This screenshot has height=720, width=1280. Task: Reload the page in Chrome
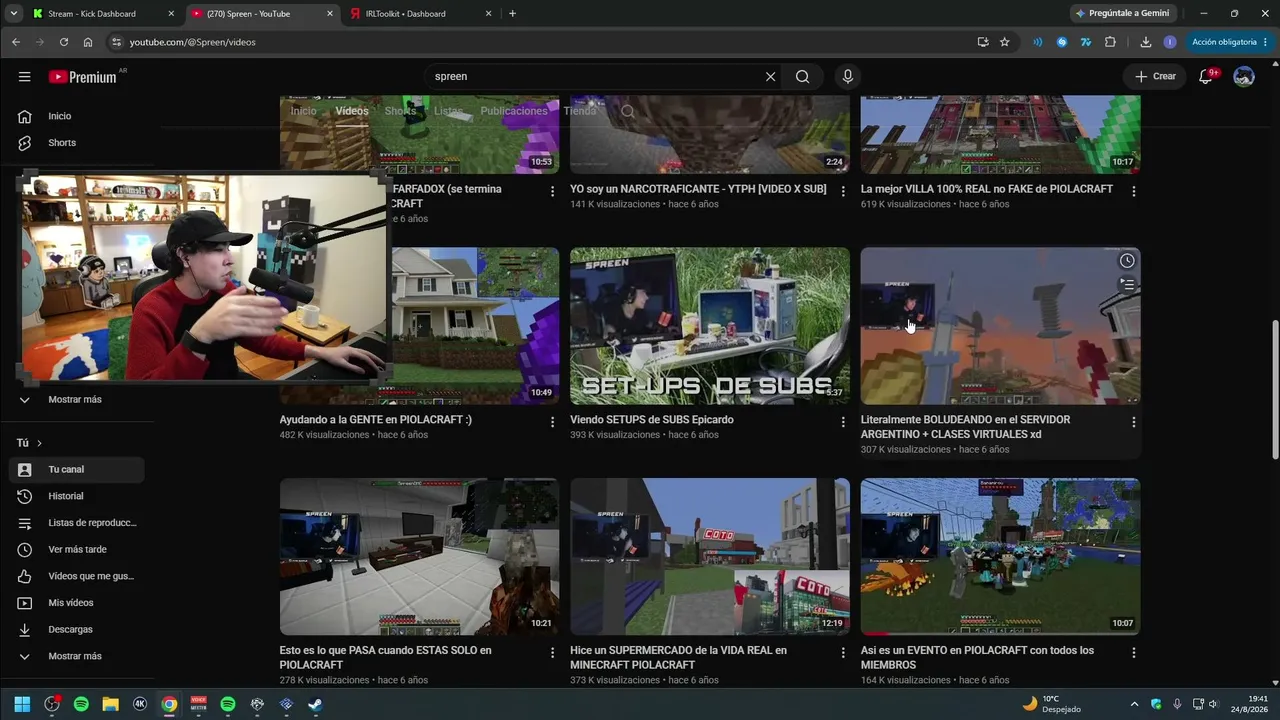[64, 42]
